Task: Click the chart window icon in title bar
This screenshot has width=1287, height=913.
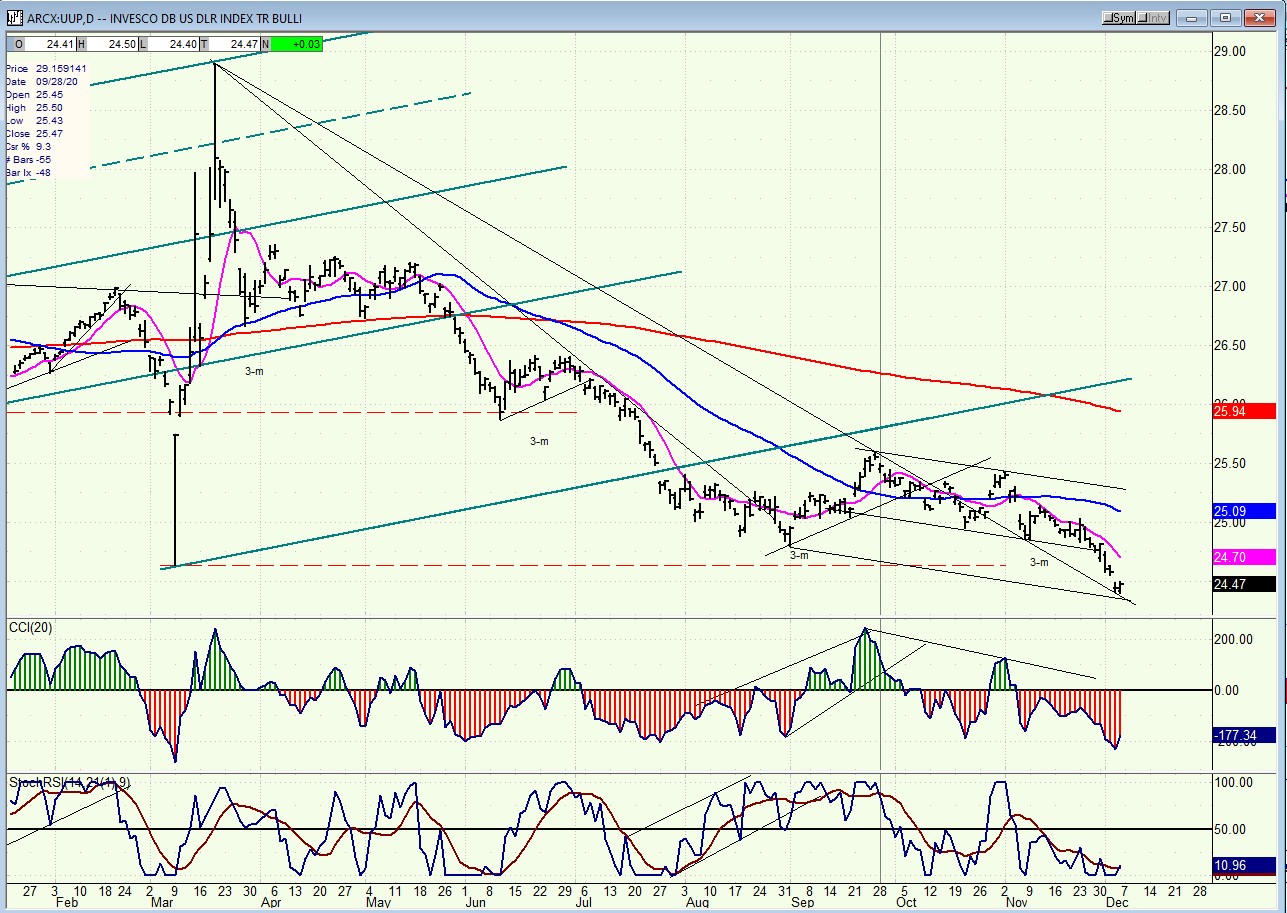Action: coord(13,17)
